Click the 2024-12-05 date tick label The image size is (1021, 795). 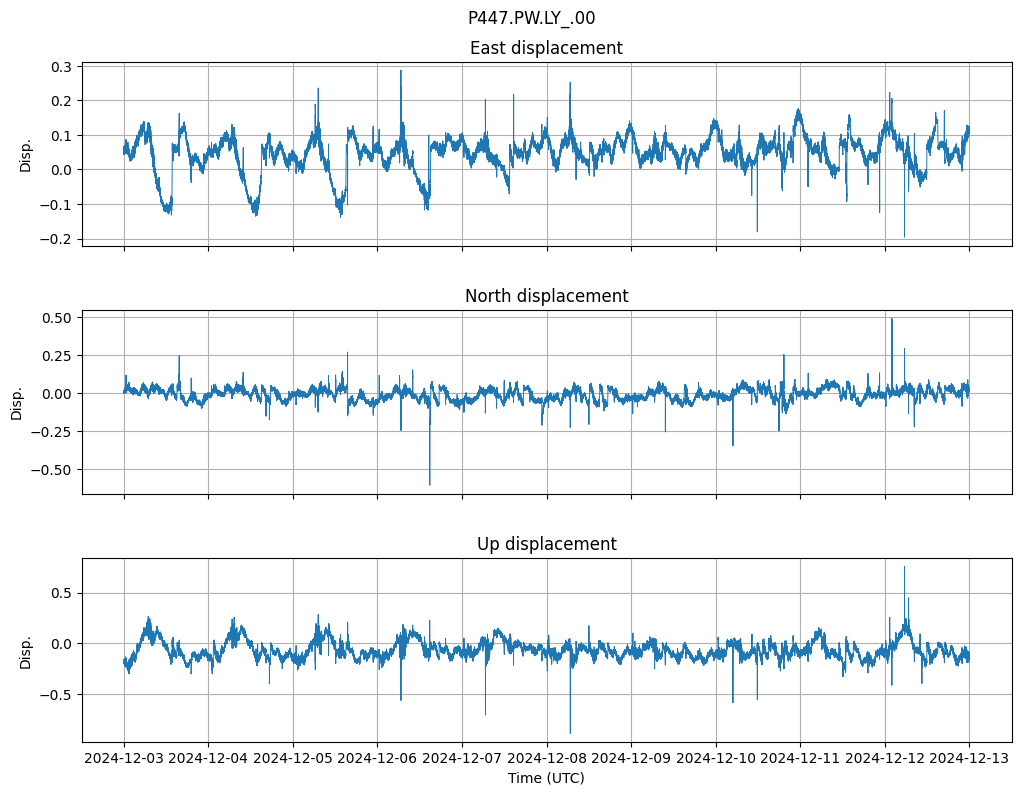pos(293,758)
